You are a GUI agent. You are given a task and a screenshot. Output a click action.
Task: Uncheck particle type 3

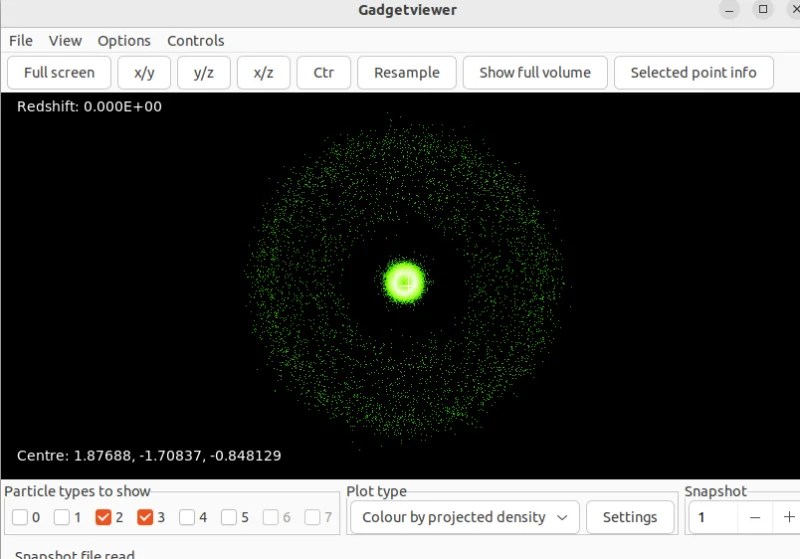coord(145,517)
